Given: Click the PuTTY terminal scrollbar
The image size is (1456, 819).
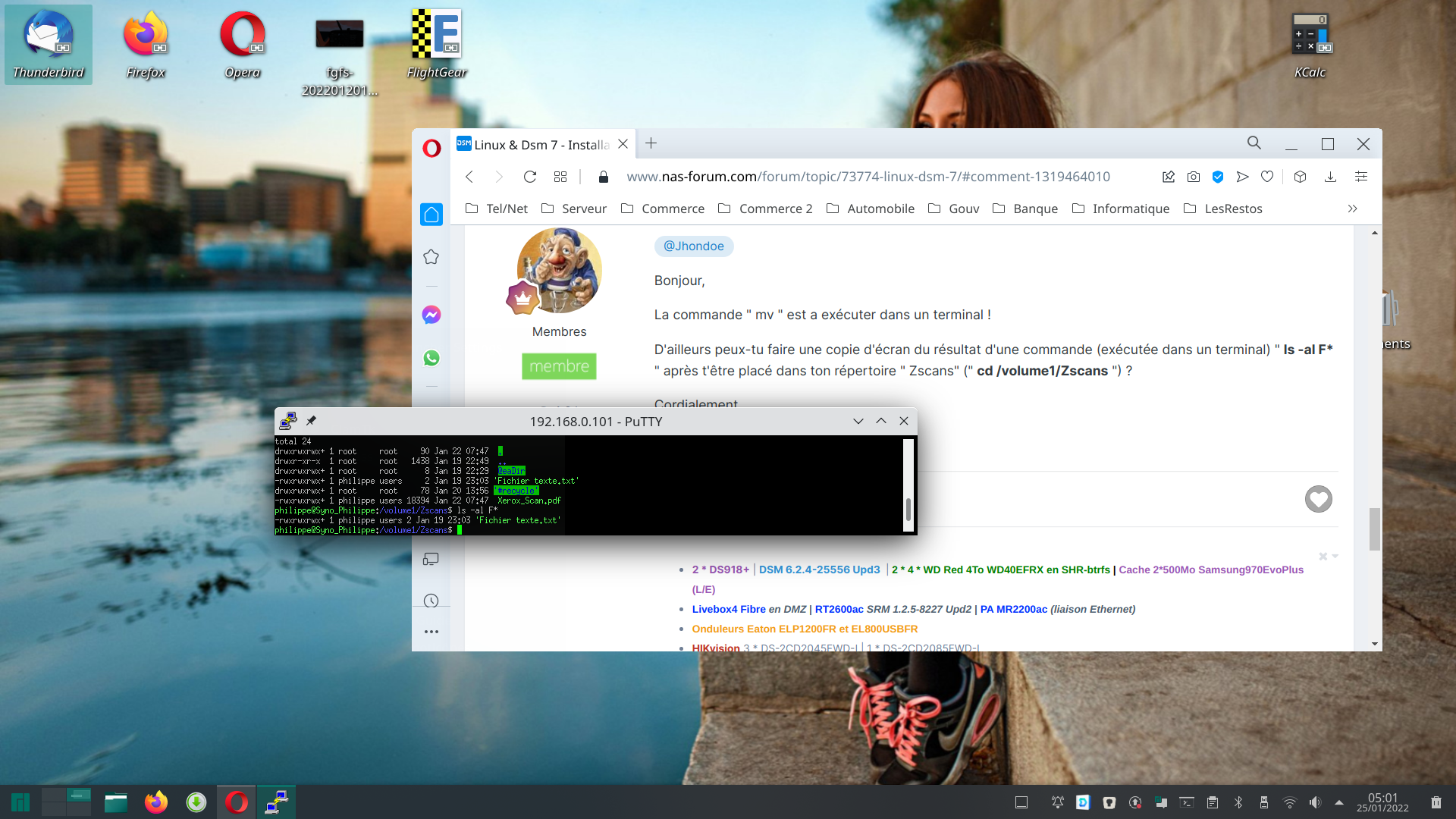Looking at the screenshot, I should [x=908, y=485].
